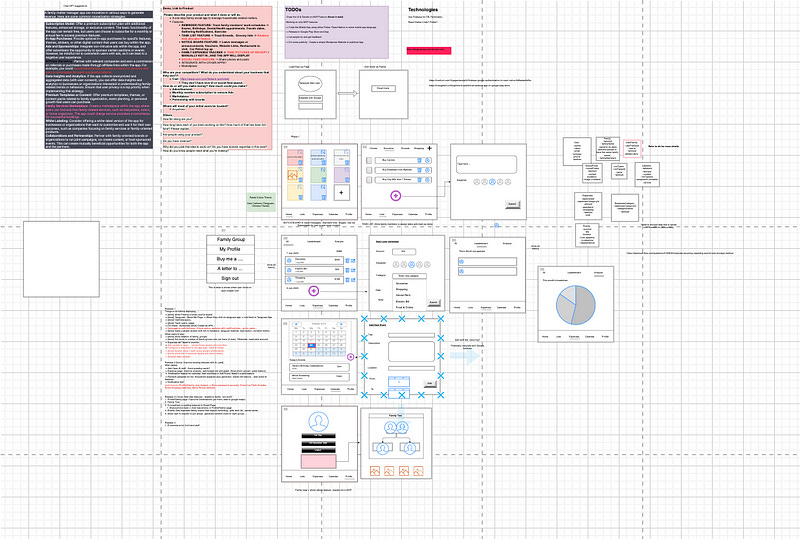
Task: Tick checkbox of the last to-do item
Action: (x=369, y=180)
